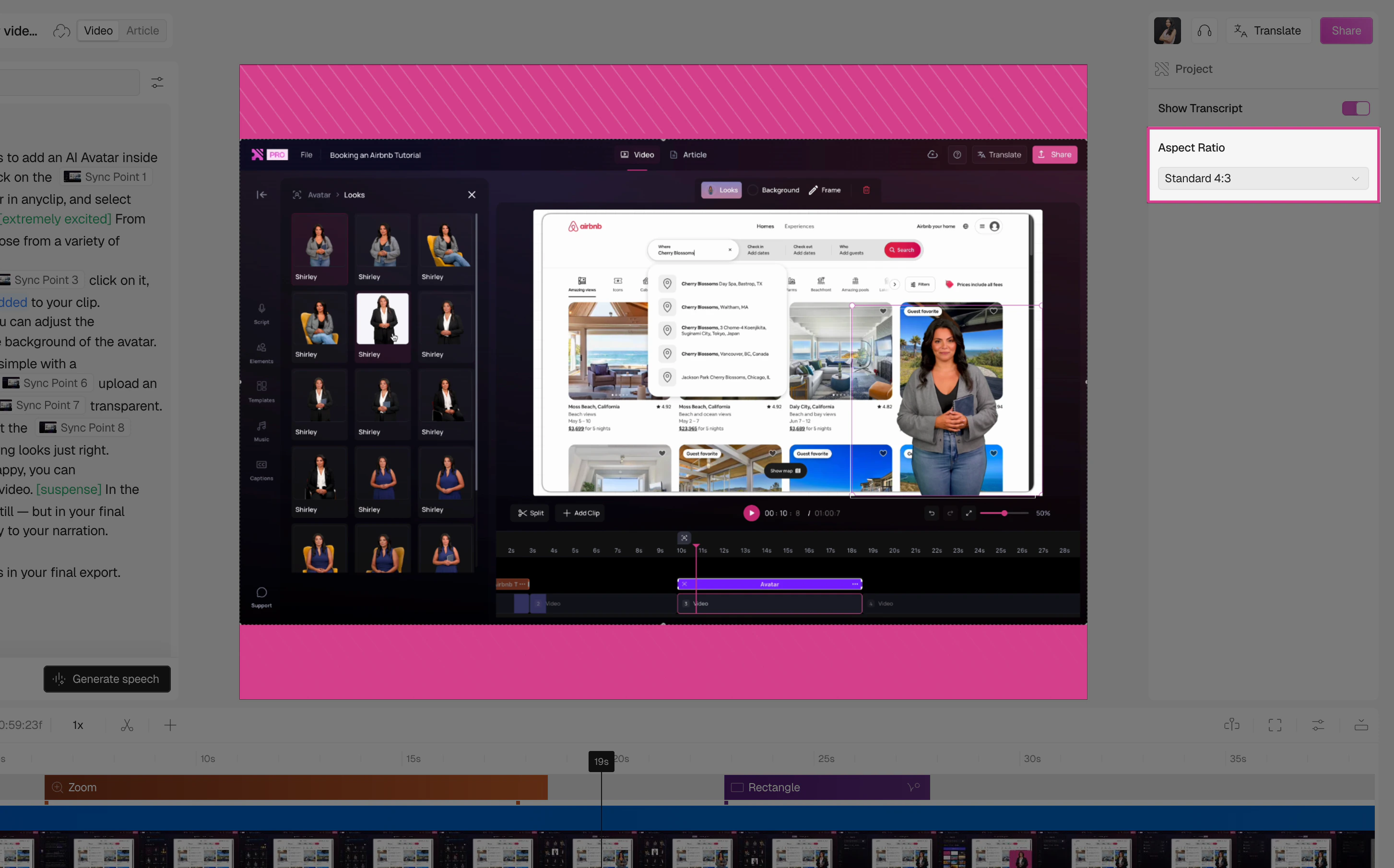Click the scissors split icon

tap(127, 725)
